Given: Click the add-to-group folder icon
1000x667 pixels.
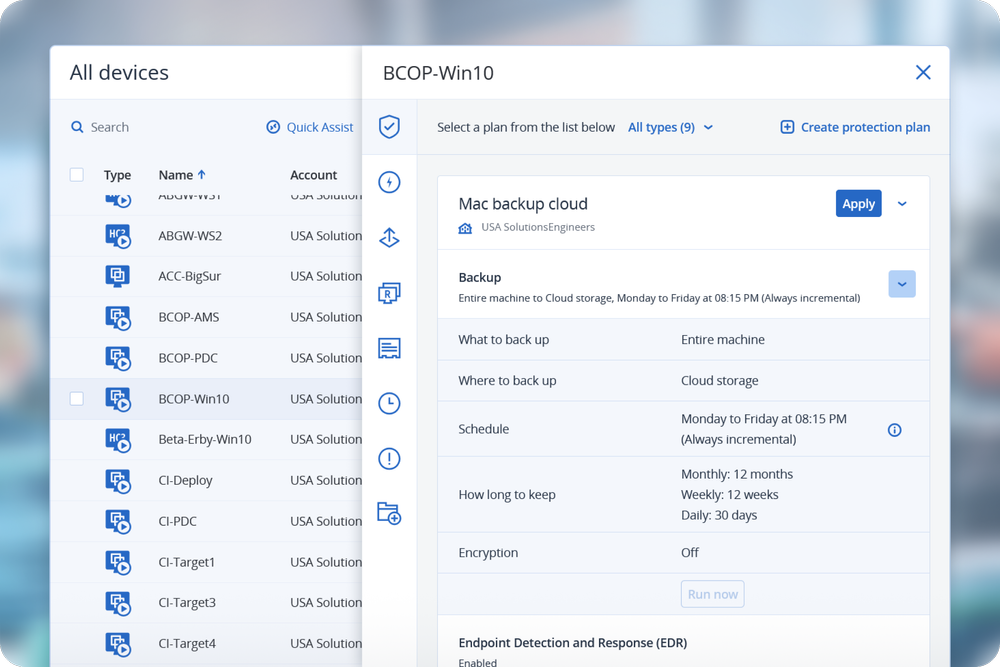Looking at the screenshot, I should pyautogui.click(x=389, y=514).
